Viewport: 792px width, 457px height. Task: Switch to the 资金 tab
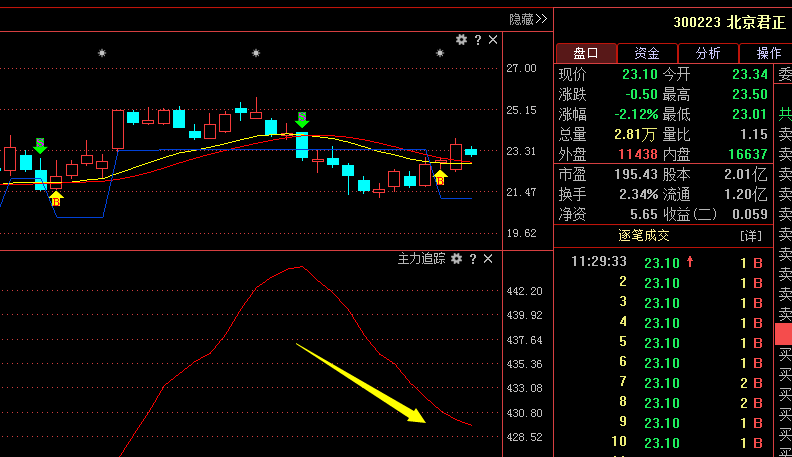click(x=647, y=53)
